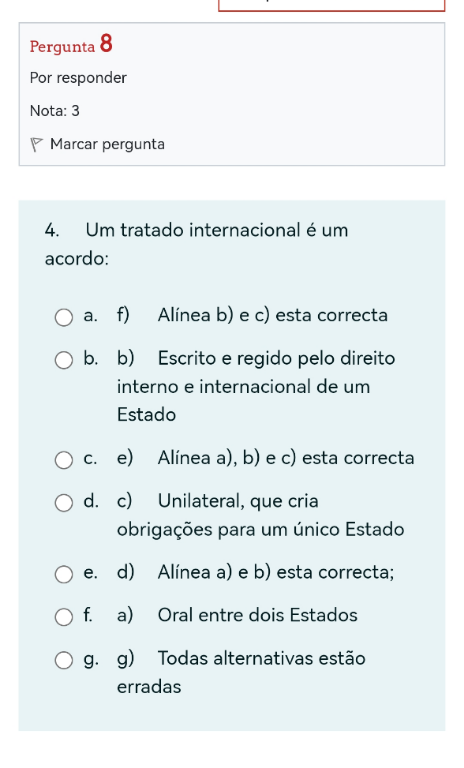Select radio button for option d.
464x768 pixels.
point(64,503)
